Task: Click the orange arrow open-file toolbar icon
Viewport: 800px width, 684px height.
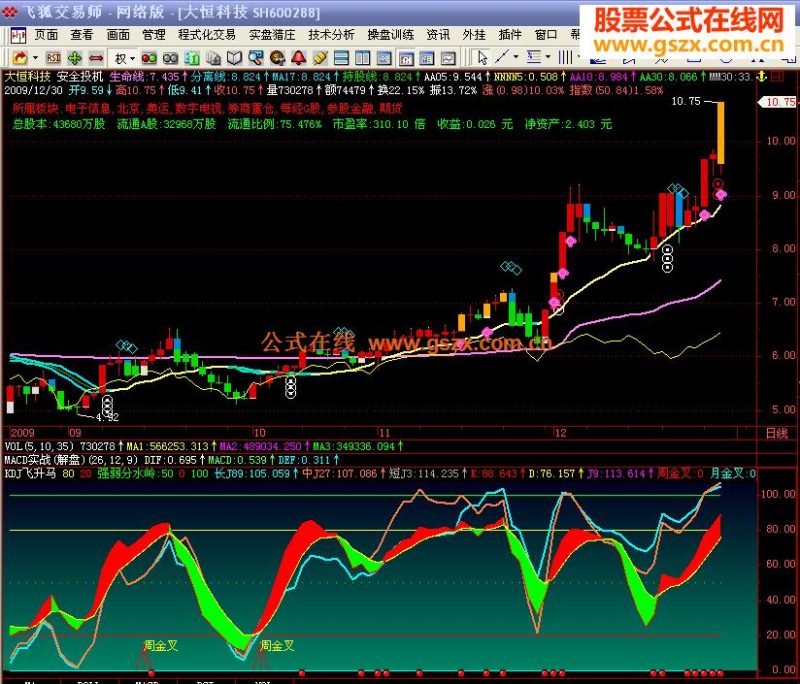Action: (x=20, y=58)
